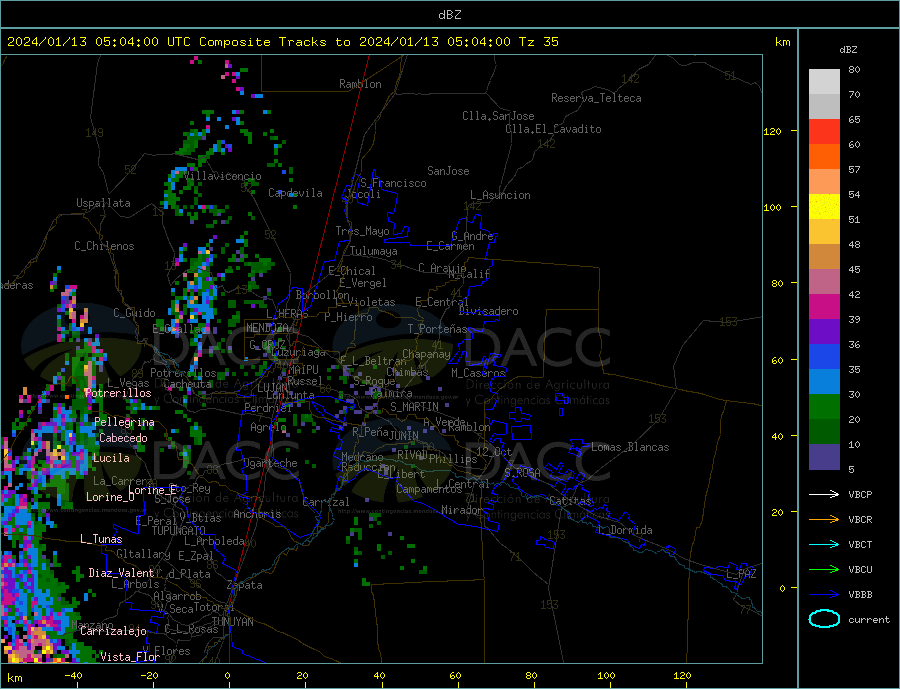The image size is (900, 689).
Task: Pick the magenta swatch between 42 and 39
Action: (x=824, y=307)
